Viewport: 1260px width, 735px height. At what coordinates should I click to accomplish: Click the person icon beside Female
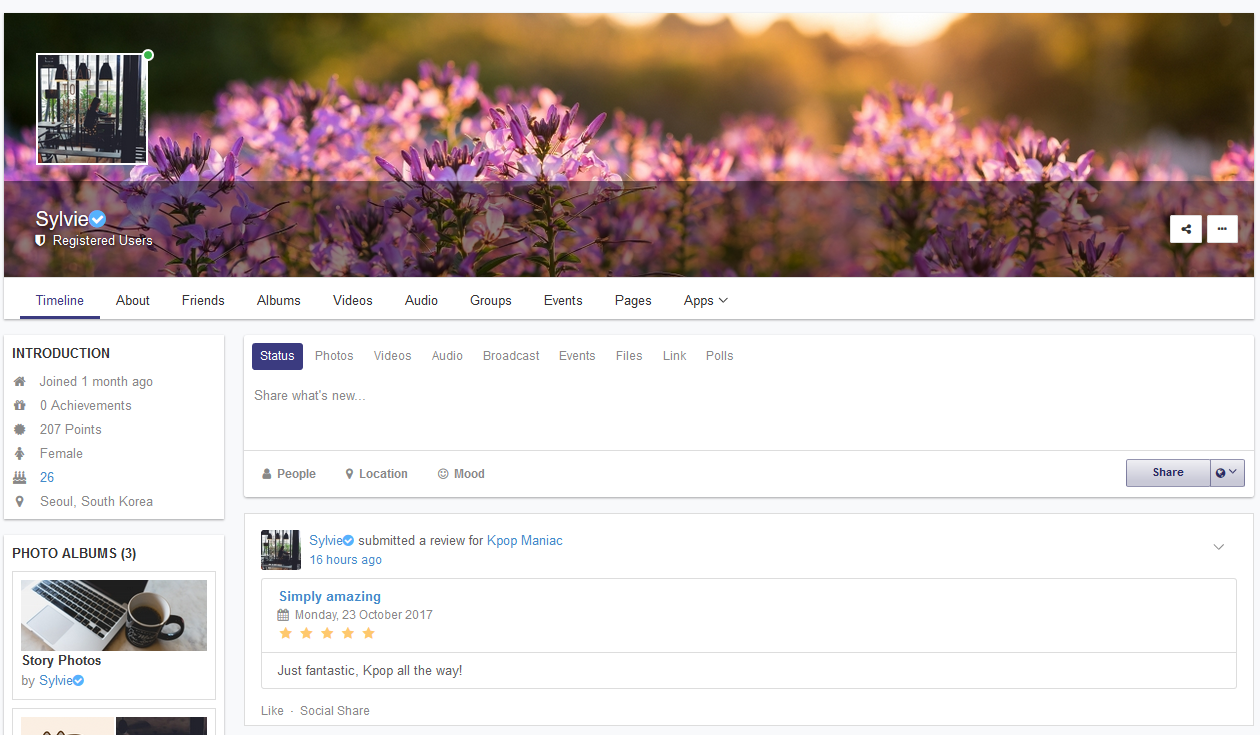[x=20, y=453]
